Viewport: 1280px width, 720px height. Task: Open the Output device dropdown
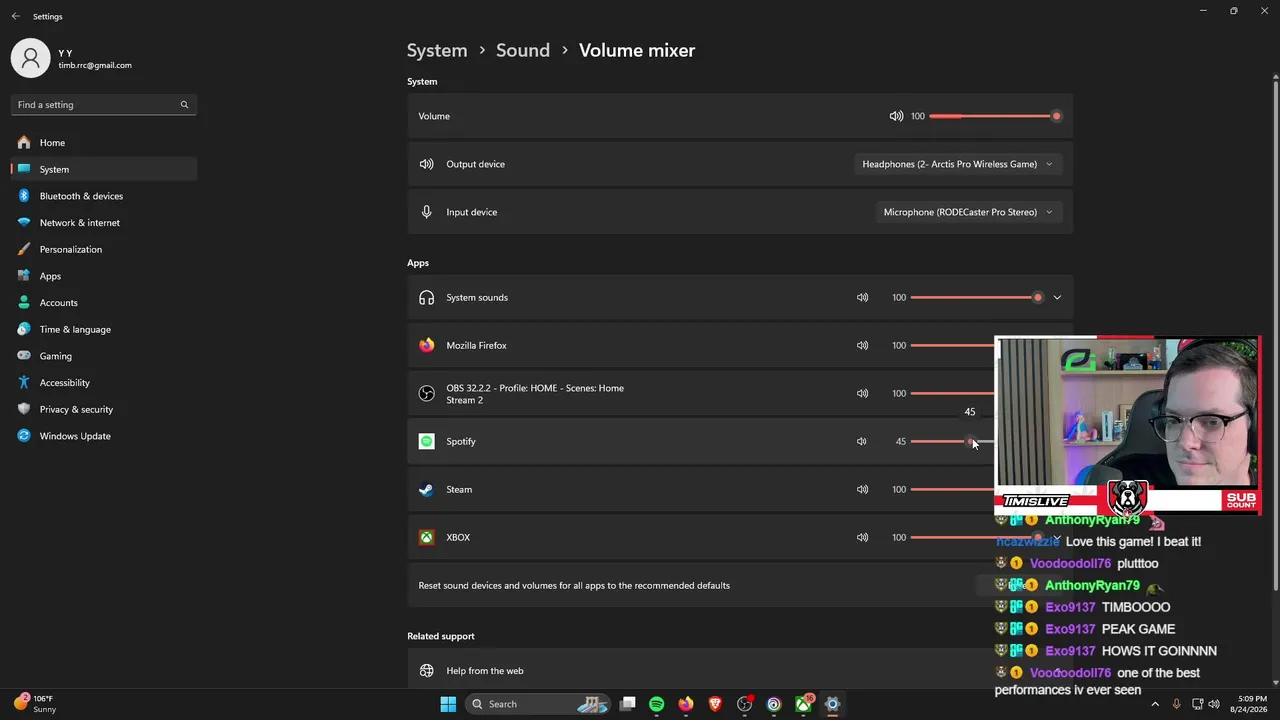pos(958,164)
